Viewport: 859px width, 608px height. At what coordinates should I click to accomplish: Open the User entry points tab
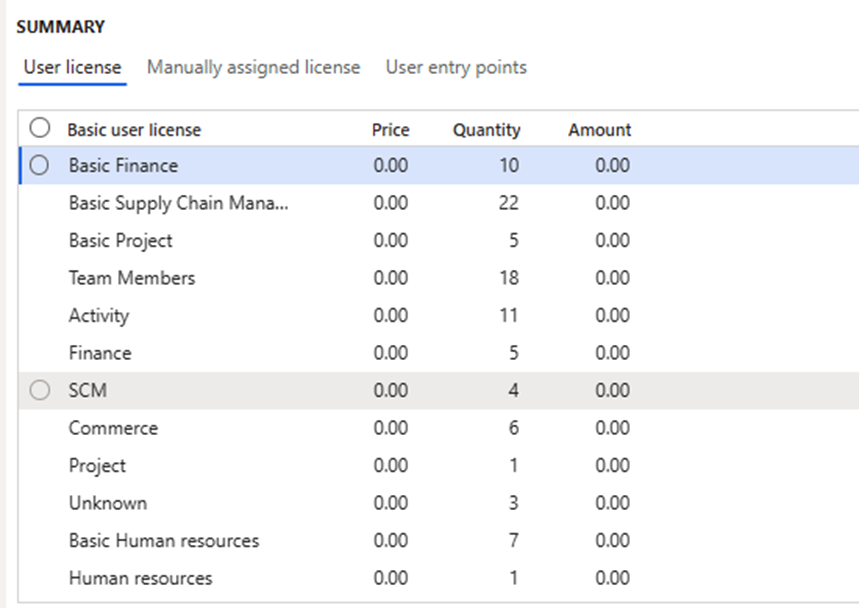click(456, 67)
